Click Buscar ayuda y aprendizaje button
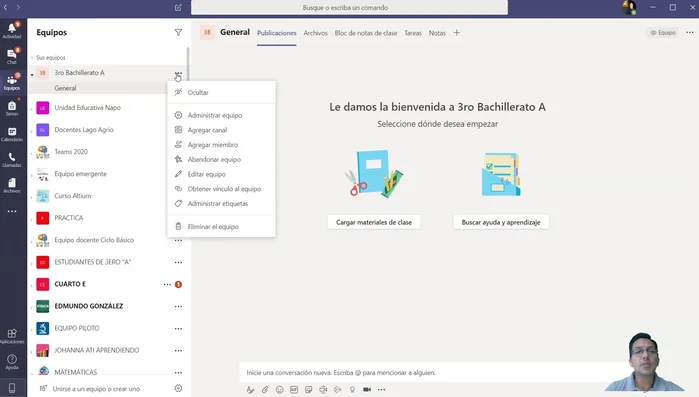Image resolution: width=699 pixels, height=397 pixels. click(x=501, y=222)
